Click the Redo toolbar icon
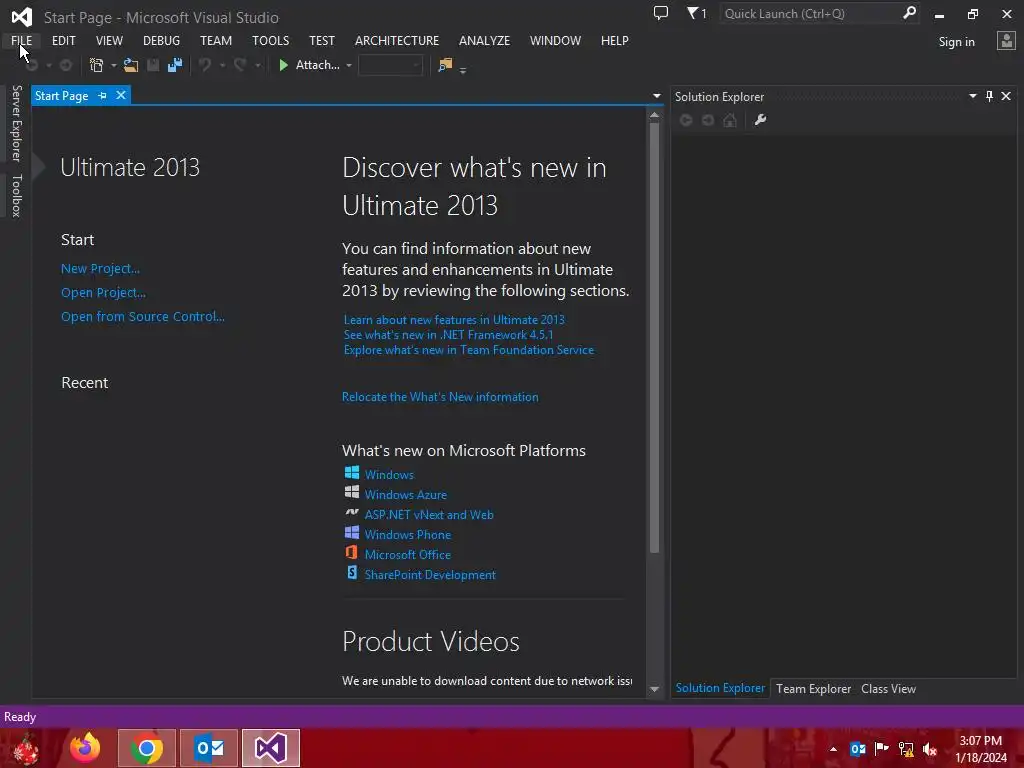 coord(240,65)
